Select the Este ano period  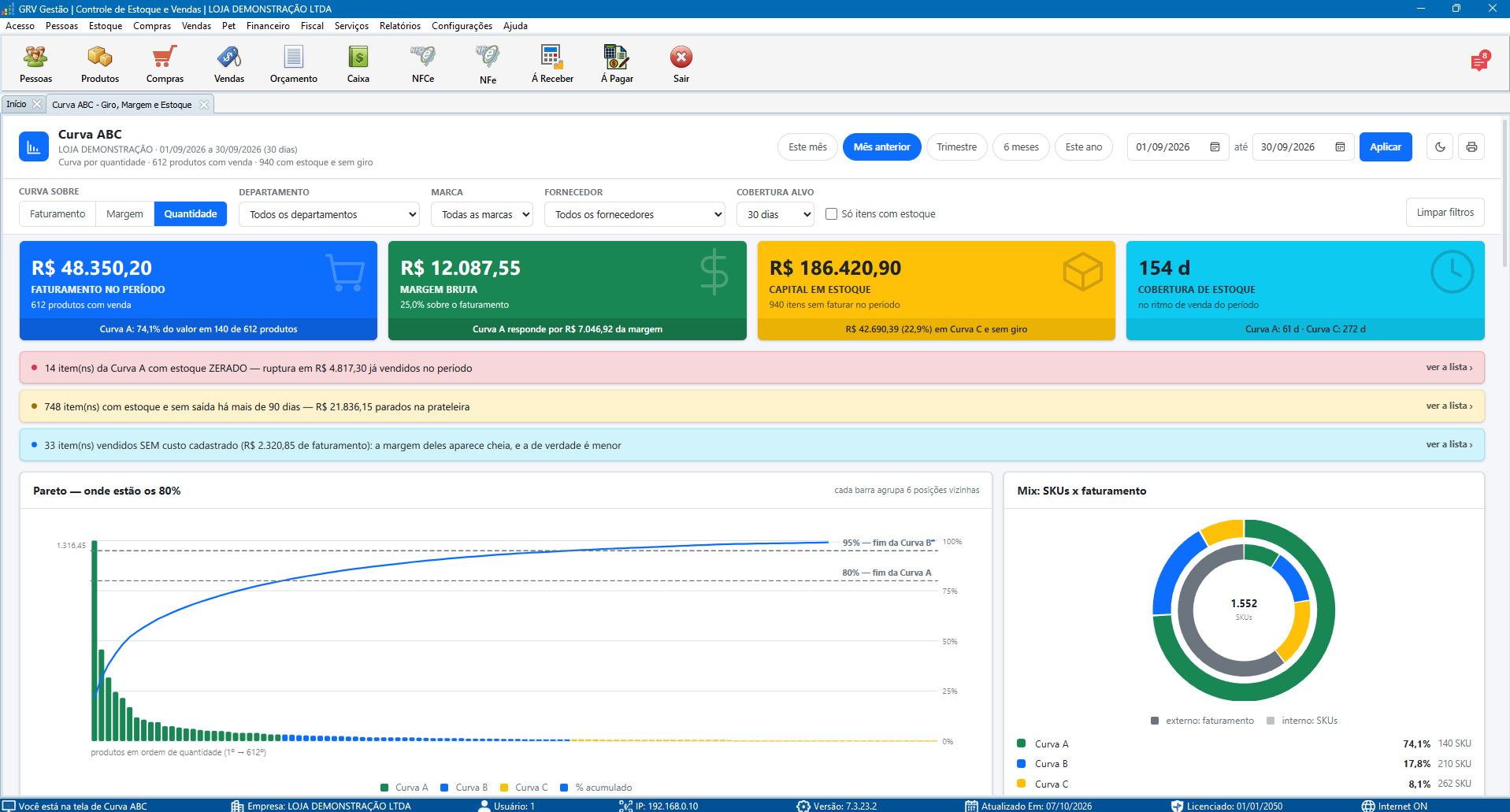[1084, 147]
